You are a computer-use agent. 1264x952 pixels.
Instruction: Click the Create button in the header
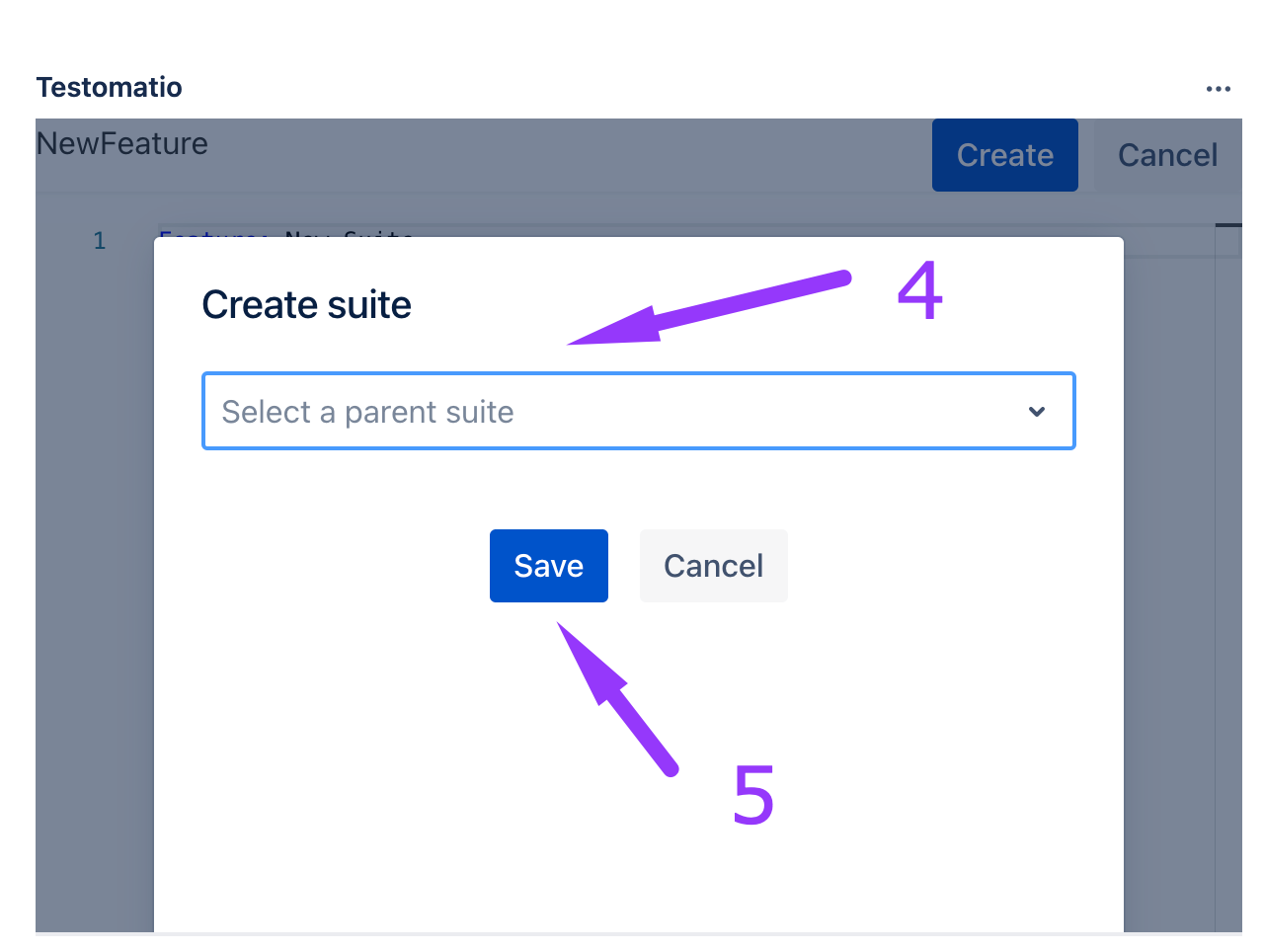point(1004,155)
